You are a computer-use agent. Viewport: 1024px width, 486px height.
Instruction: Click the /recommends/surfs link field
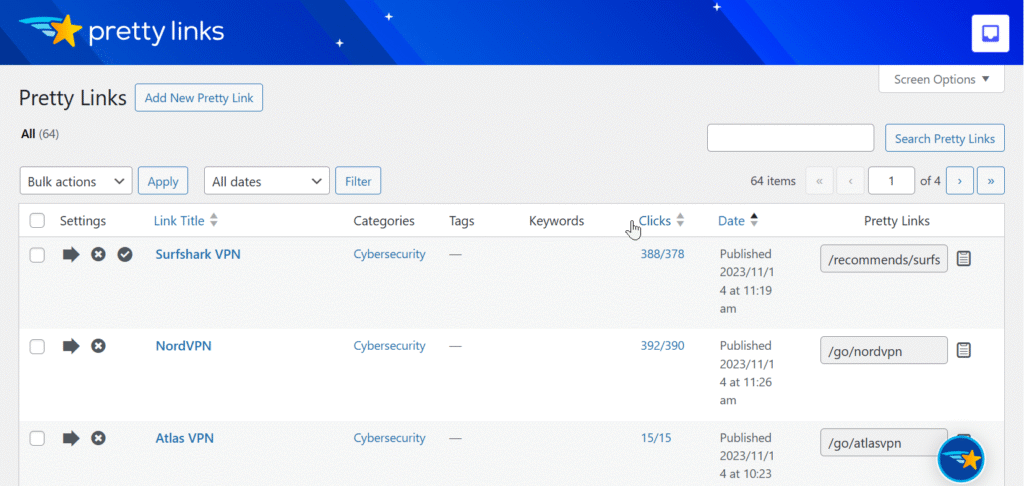884,259
